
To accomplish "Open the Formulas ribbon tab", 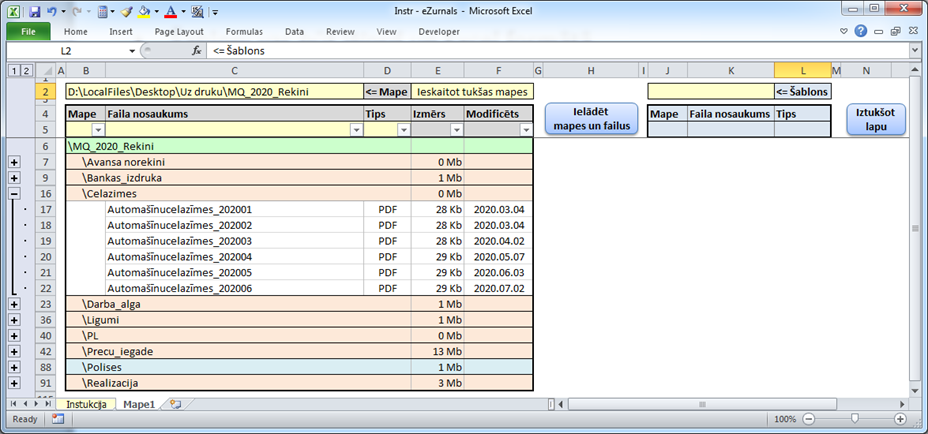I will tap(244, 32).
